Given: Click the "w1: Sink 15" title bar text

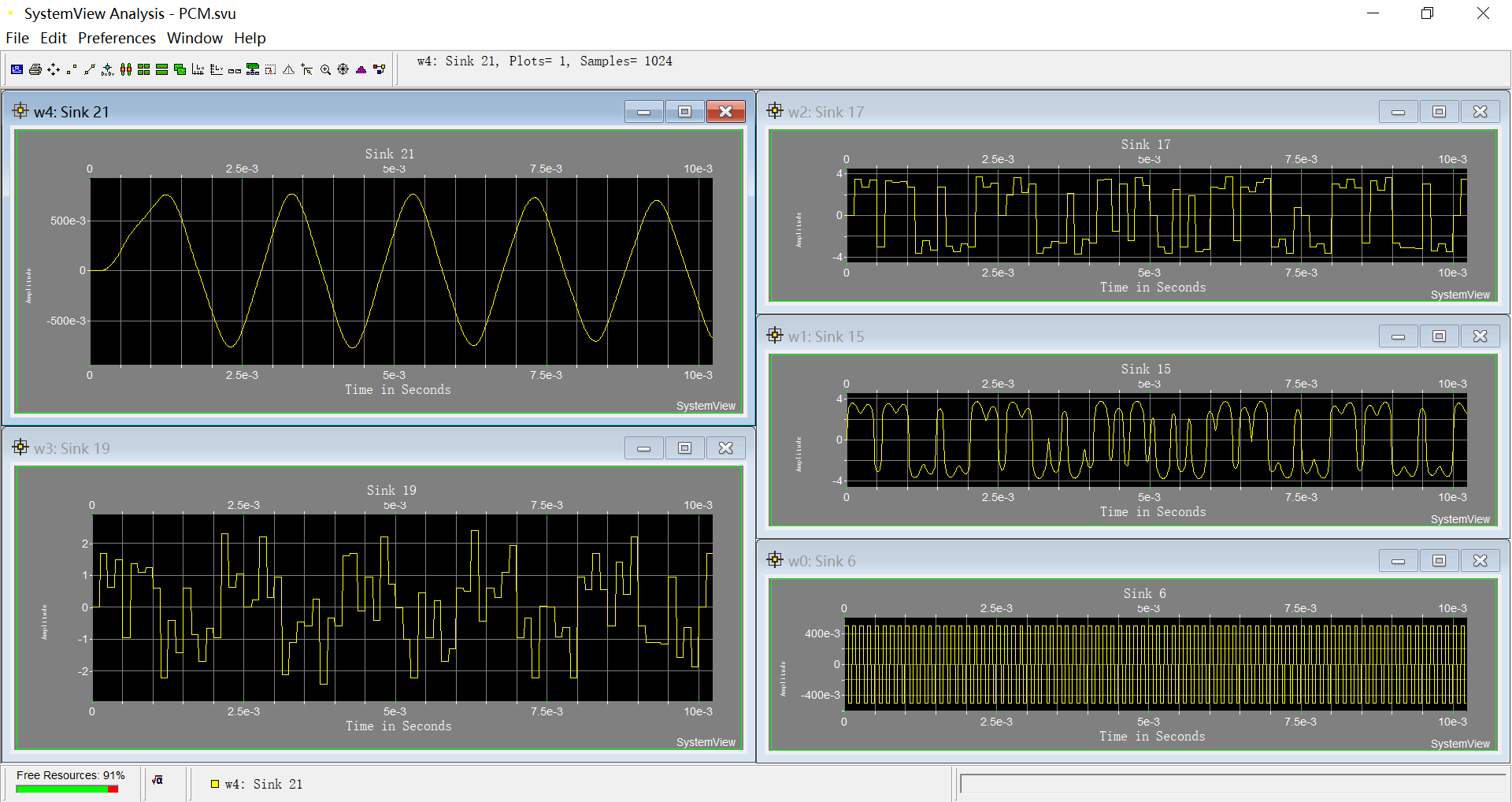Looking at the screenshot, I should tap(826, 336).
